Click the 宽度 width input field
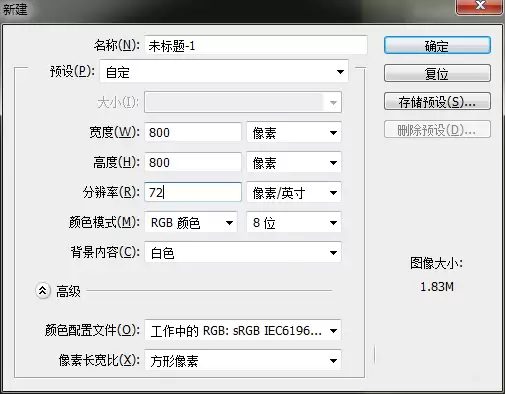The width and height of the screenshot is (505, 394). (193, 132)
